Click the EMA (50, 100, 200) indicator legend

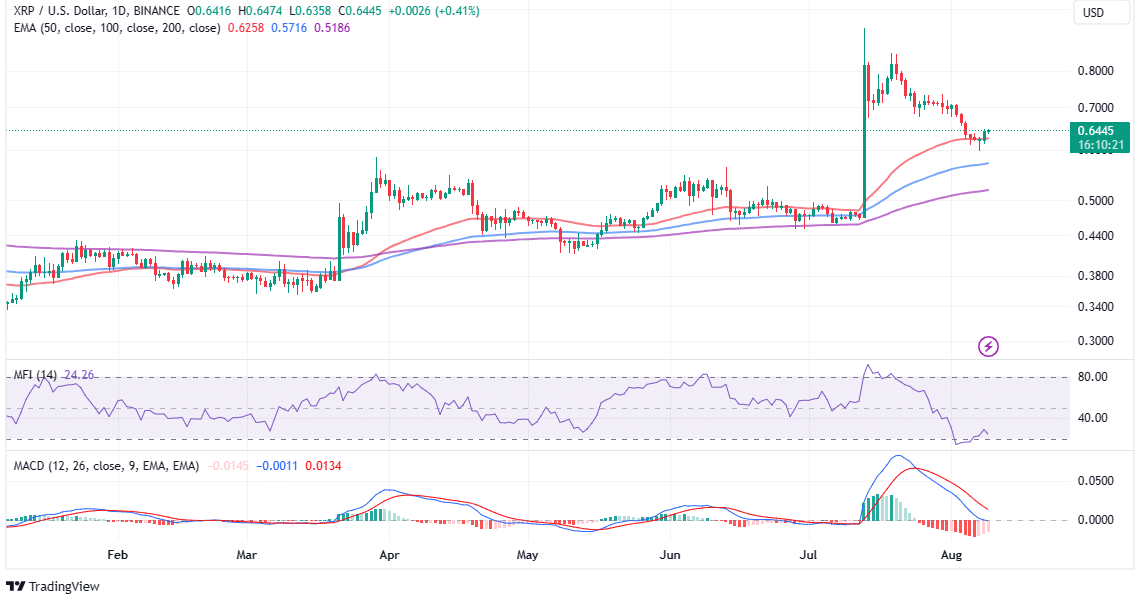click(x=117, y=28)
